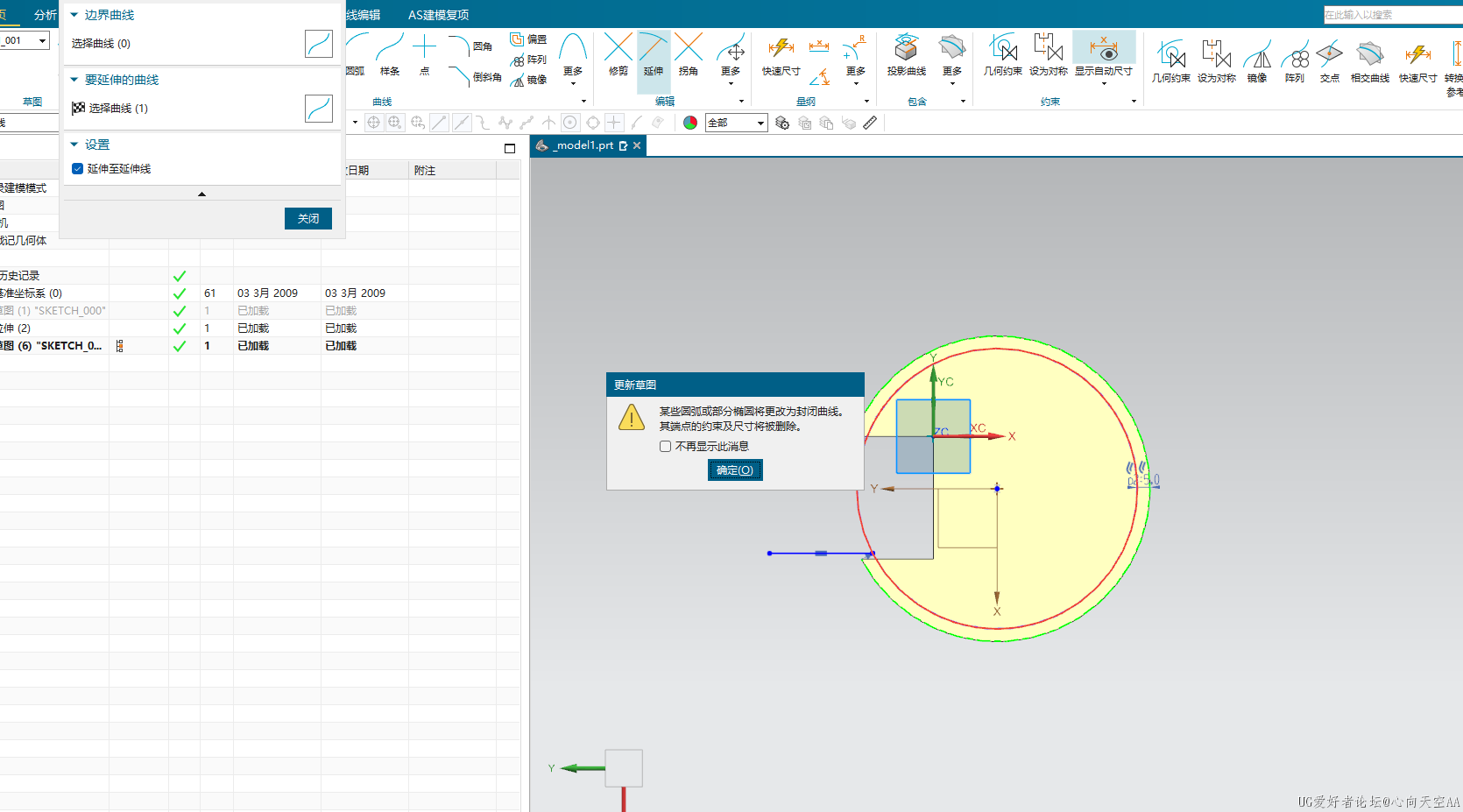Click 快速尺寸 in the 量纲 group

[781, 55]
